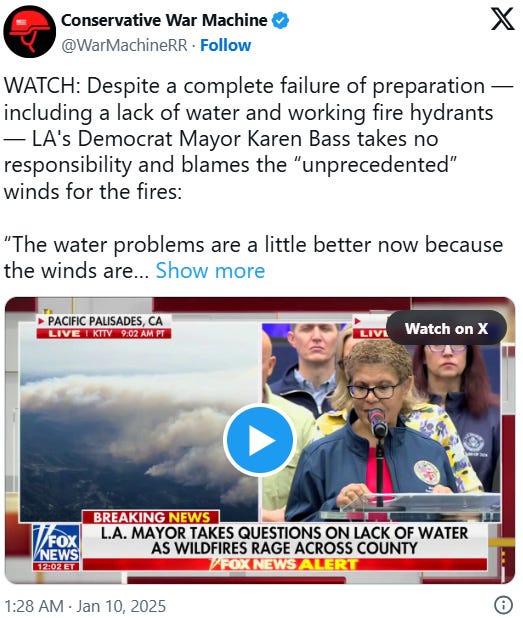The height and width of the screenshot is (618, 523).
Task: Follow the @WarMachineRR account
Action: click(x=225, y=45)
